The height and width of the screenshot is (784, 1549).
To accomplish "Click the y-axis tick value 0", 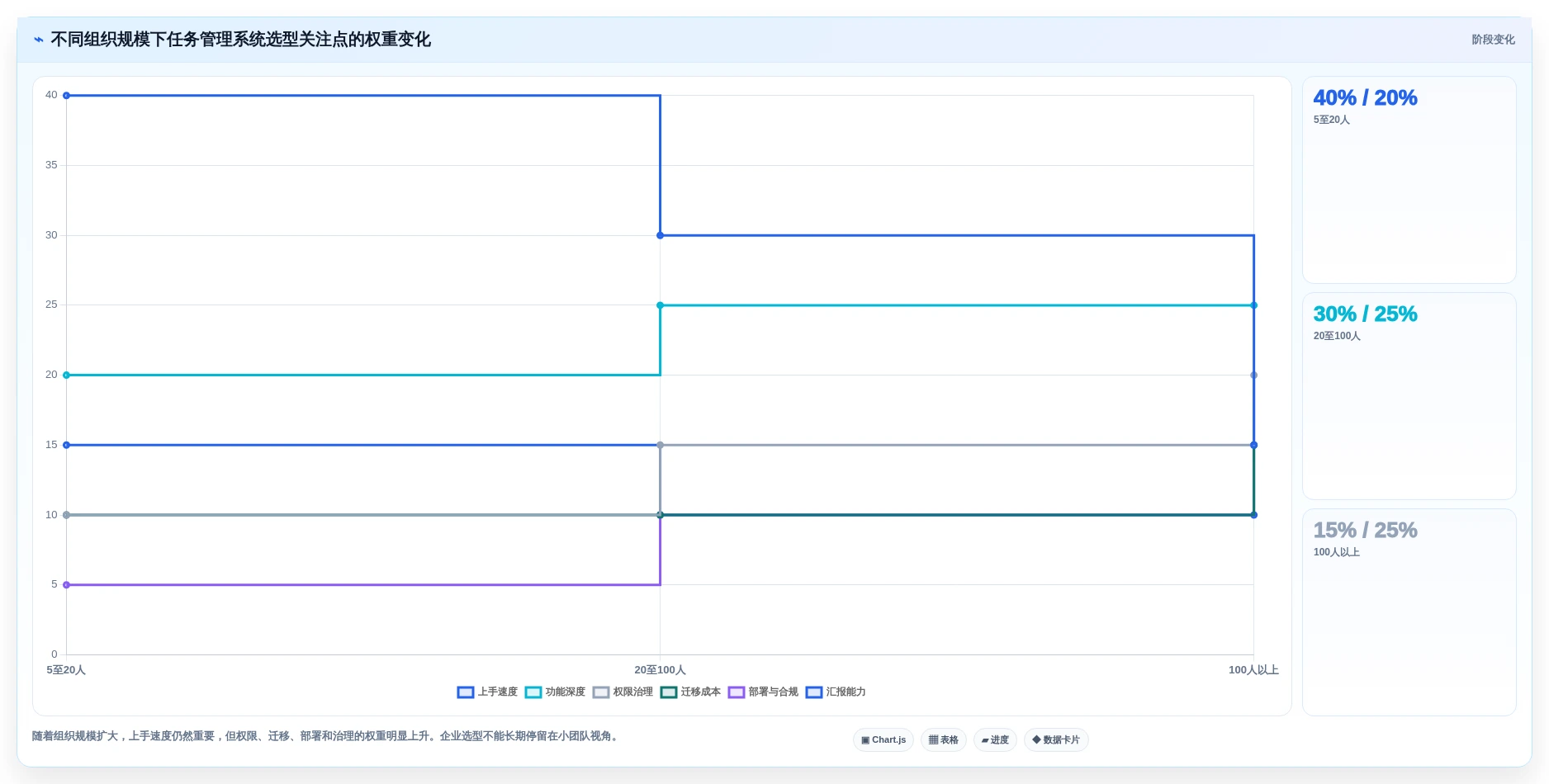I will point(54,654).
